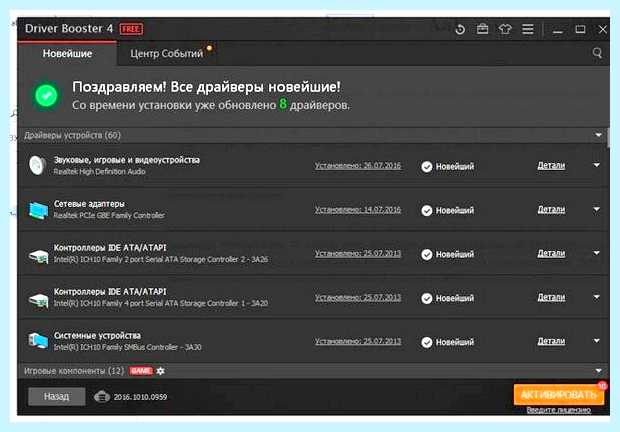Open the skin T-shirt icon
The height and width of the screenshot is (432, 620).
(505, 29)
